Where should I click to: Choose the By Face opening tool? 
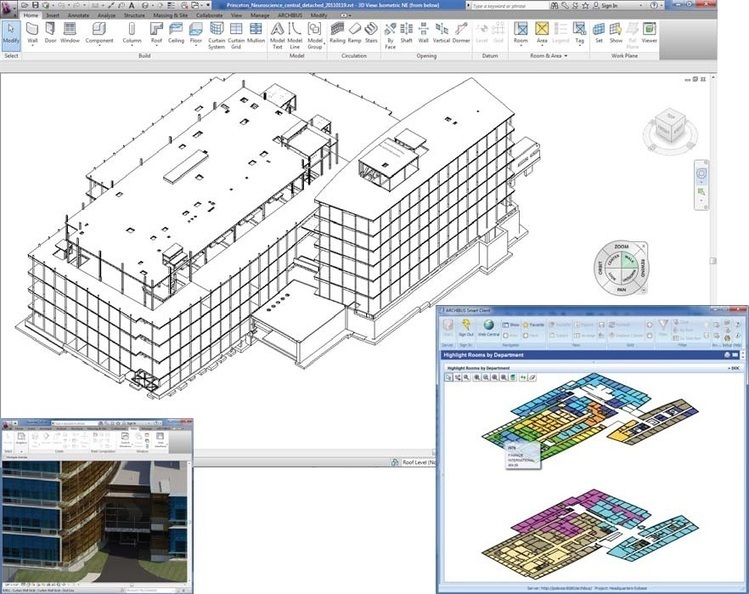point(390,35)
